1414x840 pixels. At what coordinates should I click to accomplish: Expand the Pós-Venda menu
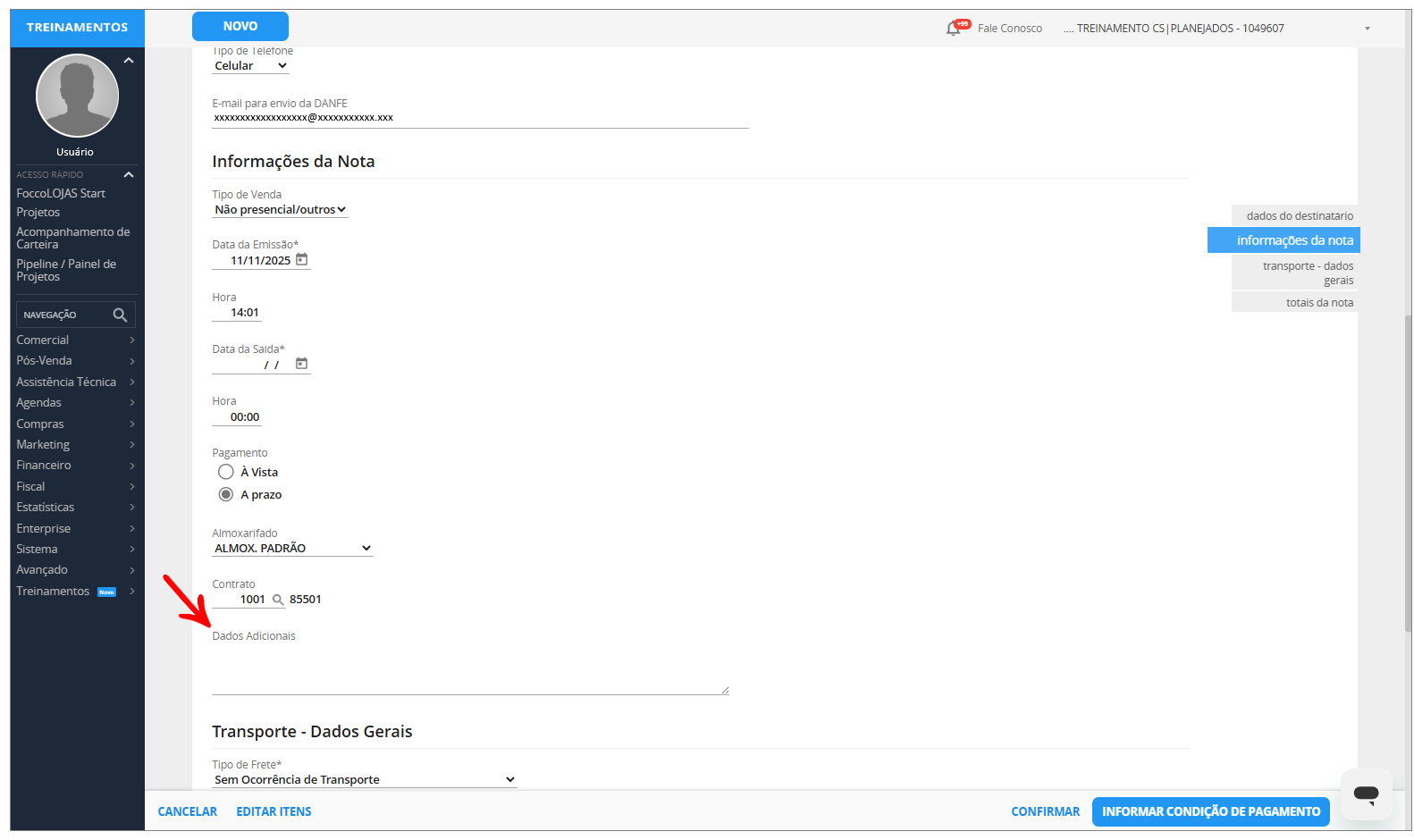75,361
